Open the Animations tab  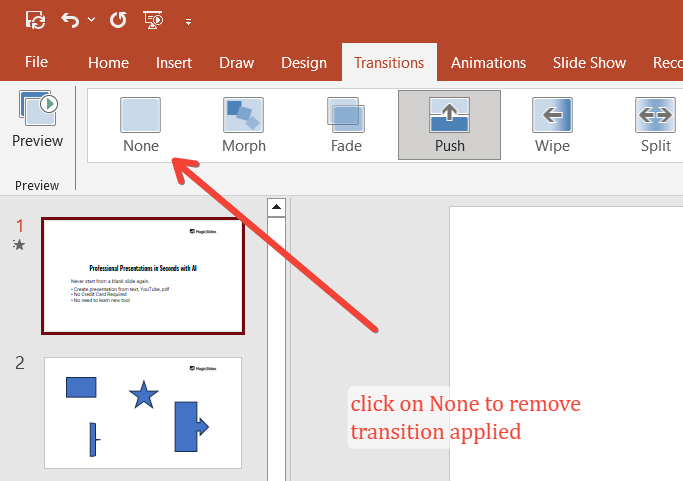tap(488, 63)
